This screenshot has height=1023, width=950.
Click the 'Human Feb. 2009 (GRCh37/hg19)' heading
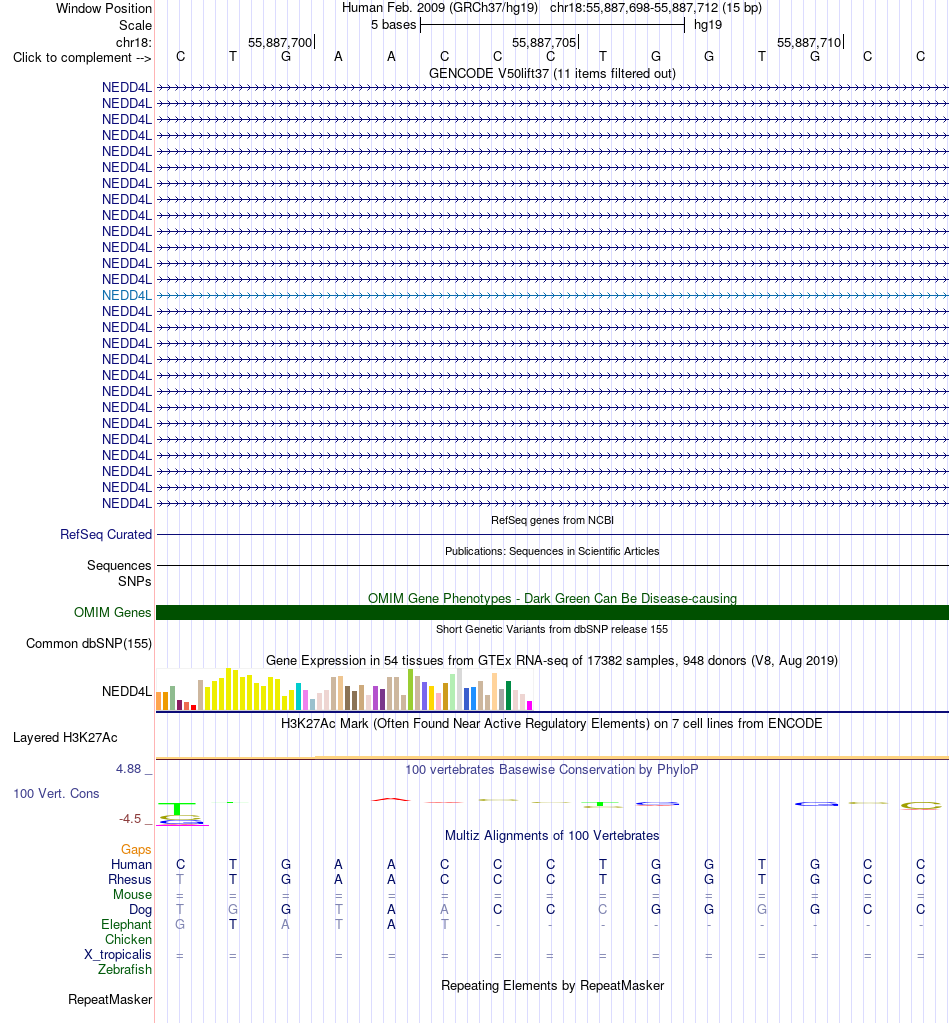tap(440, 8)
